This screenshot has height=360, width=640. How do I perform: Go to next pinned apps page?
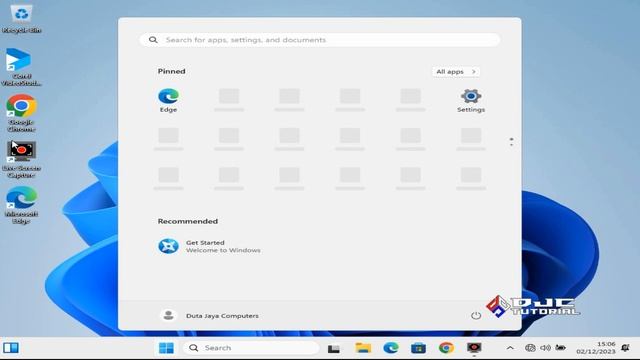511,144
